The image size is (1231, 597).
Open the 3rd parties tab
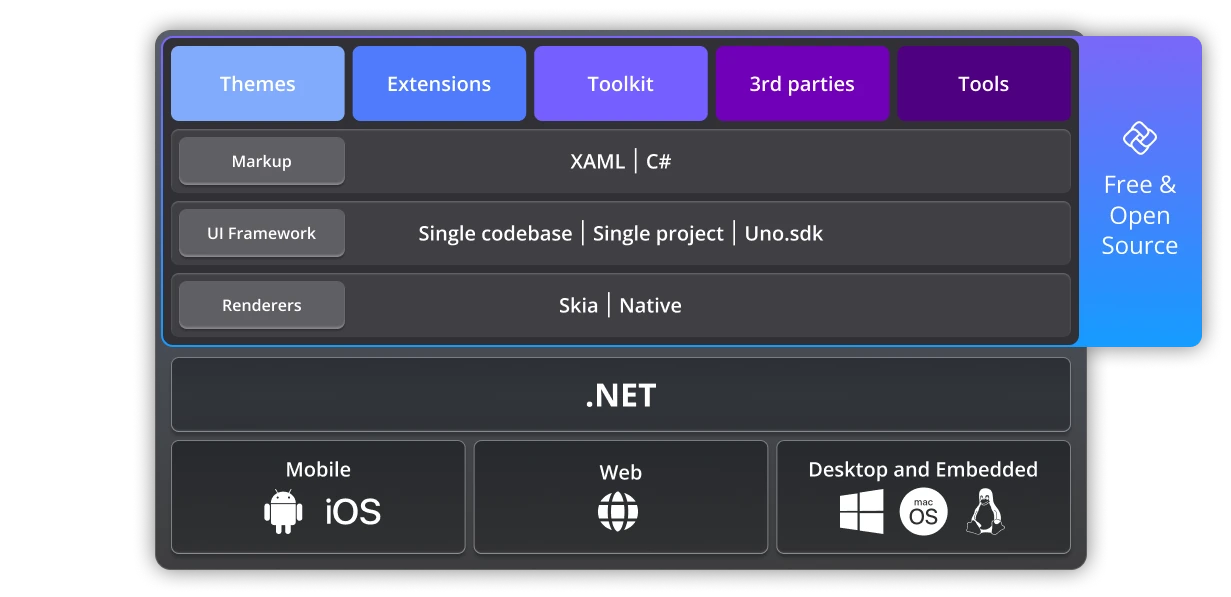pyautogui.click(x=802, y=83)
